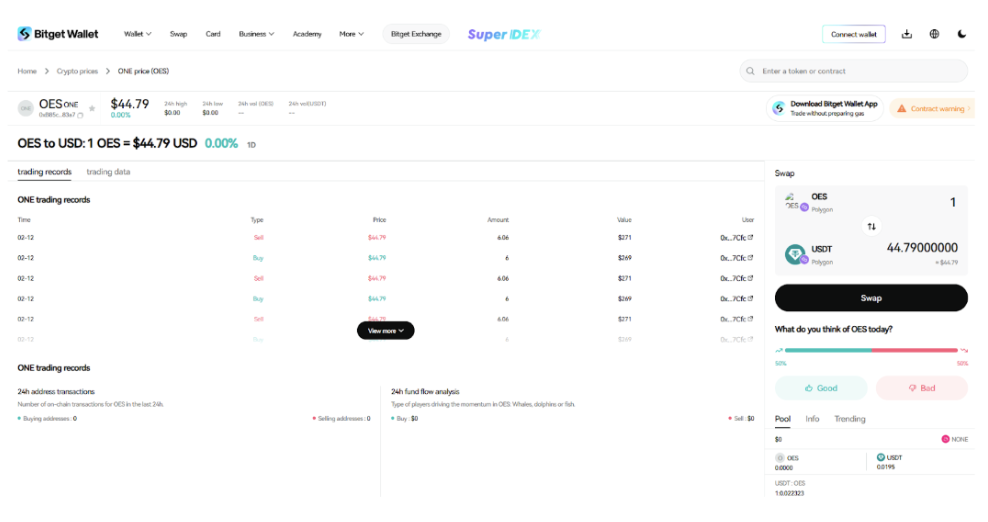Viewport: 988px width, 522px height.
Task: Click the Bitget Wallet App download icon
Action: pos(779,108)
